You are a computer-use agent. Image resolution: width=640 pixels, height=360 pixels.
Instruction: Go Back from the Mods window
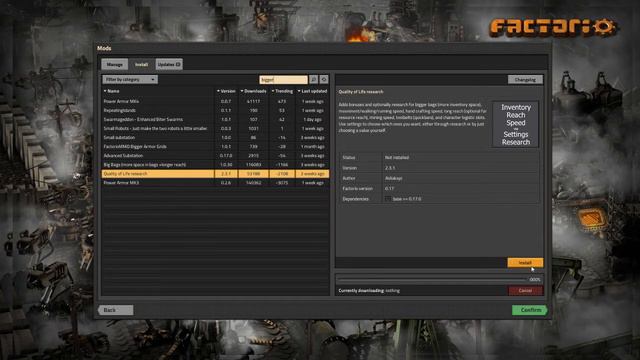[x=116, y=310]
